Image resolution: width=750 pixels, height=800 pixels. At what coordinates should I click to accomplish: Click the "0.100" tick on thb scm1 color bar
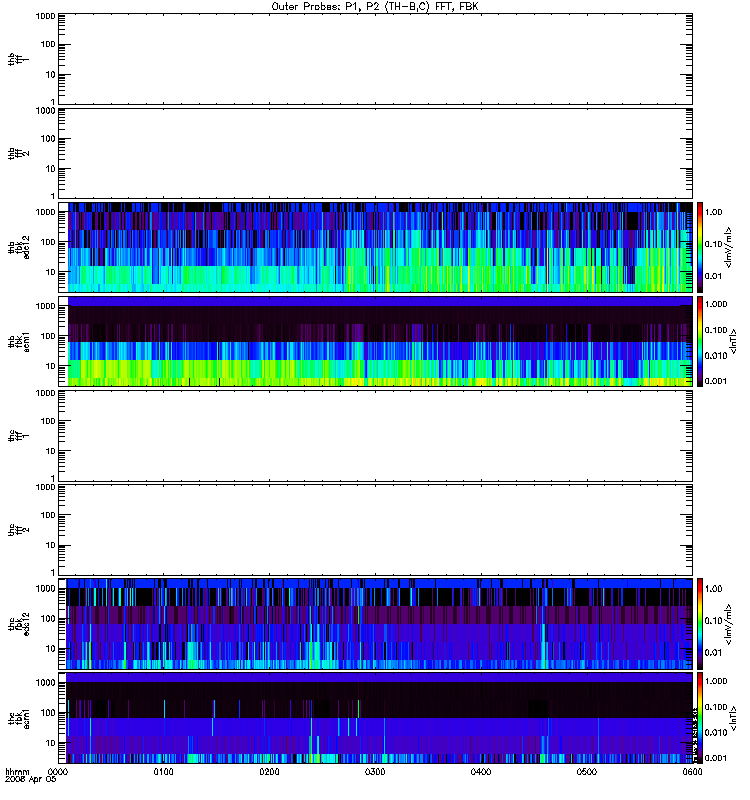[x=716, y=330]
